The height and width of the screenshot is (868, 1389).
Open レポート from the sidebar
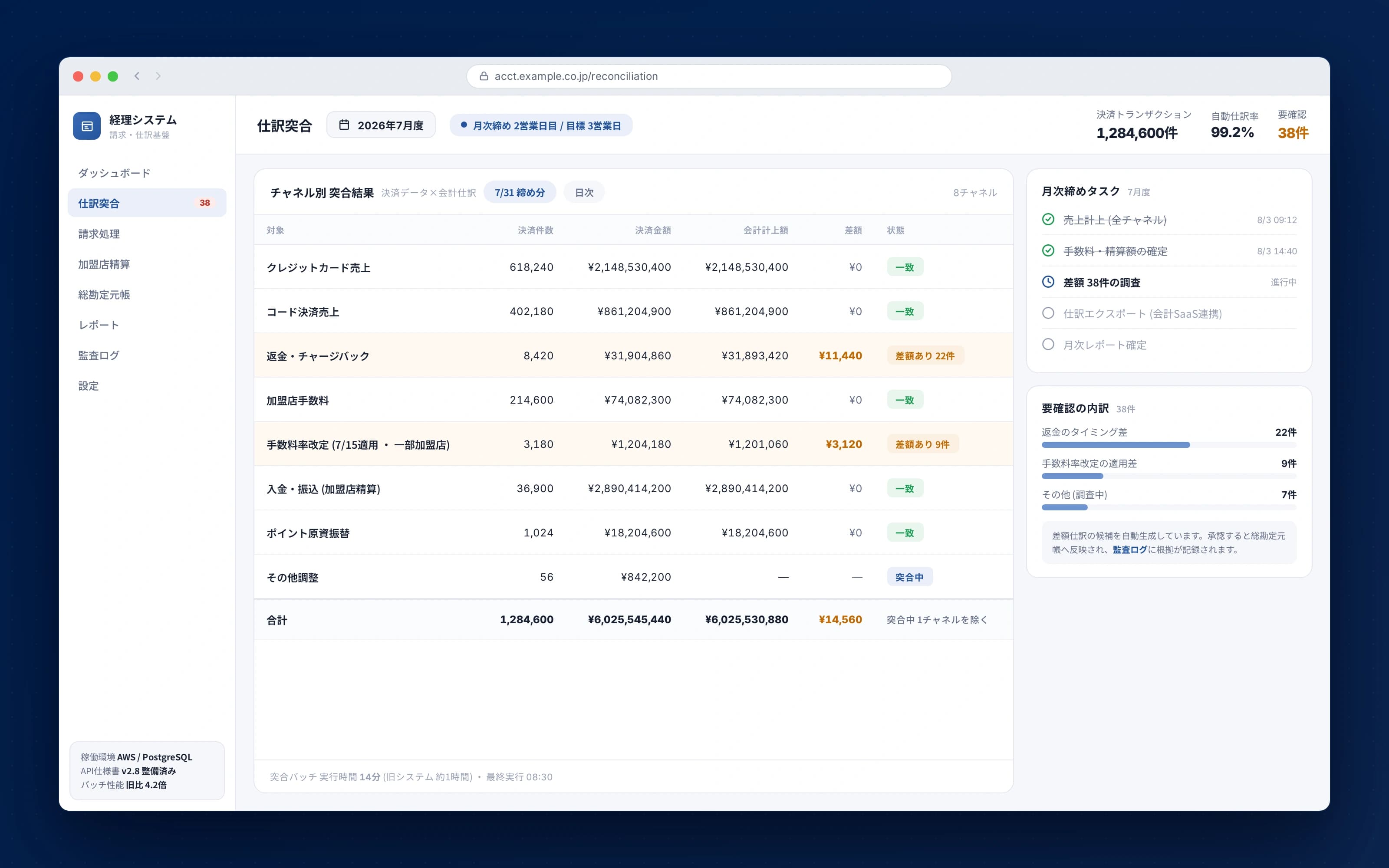[147, 325]
